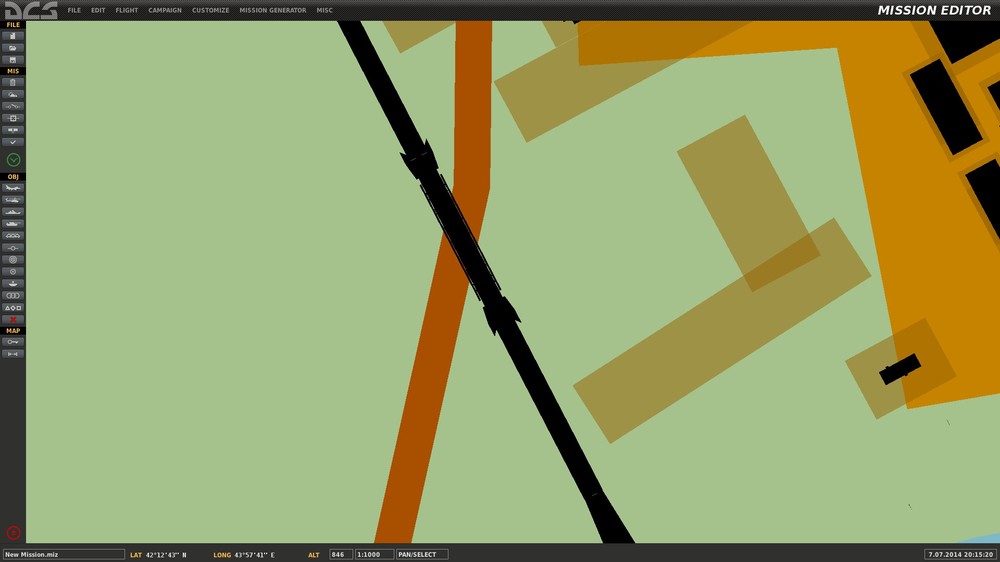Open the mission goals crosshair icon
Image resolution: width=1000 pixels, height=562 pixels.
point(13,118)
